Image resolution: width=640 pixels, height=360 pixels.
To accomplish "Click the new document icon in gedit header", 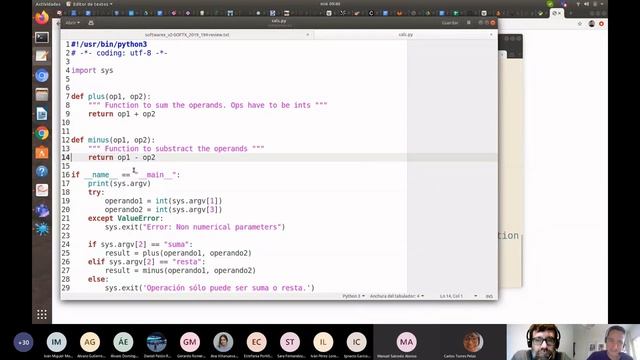I will coord(91,23).
